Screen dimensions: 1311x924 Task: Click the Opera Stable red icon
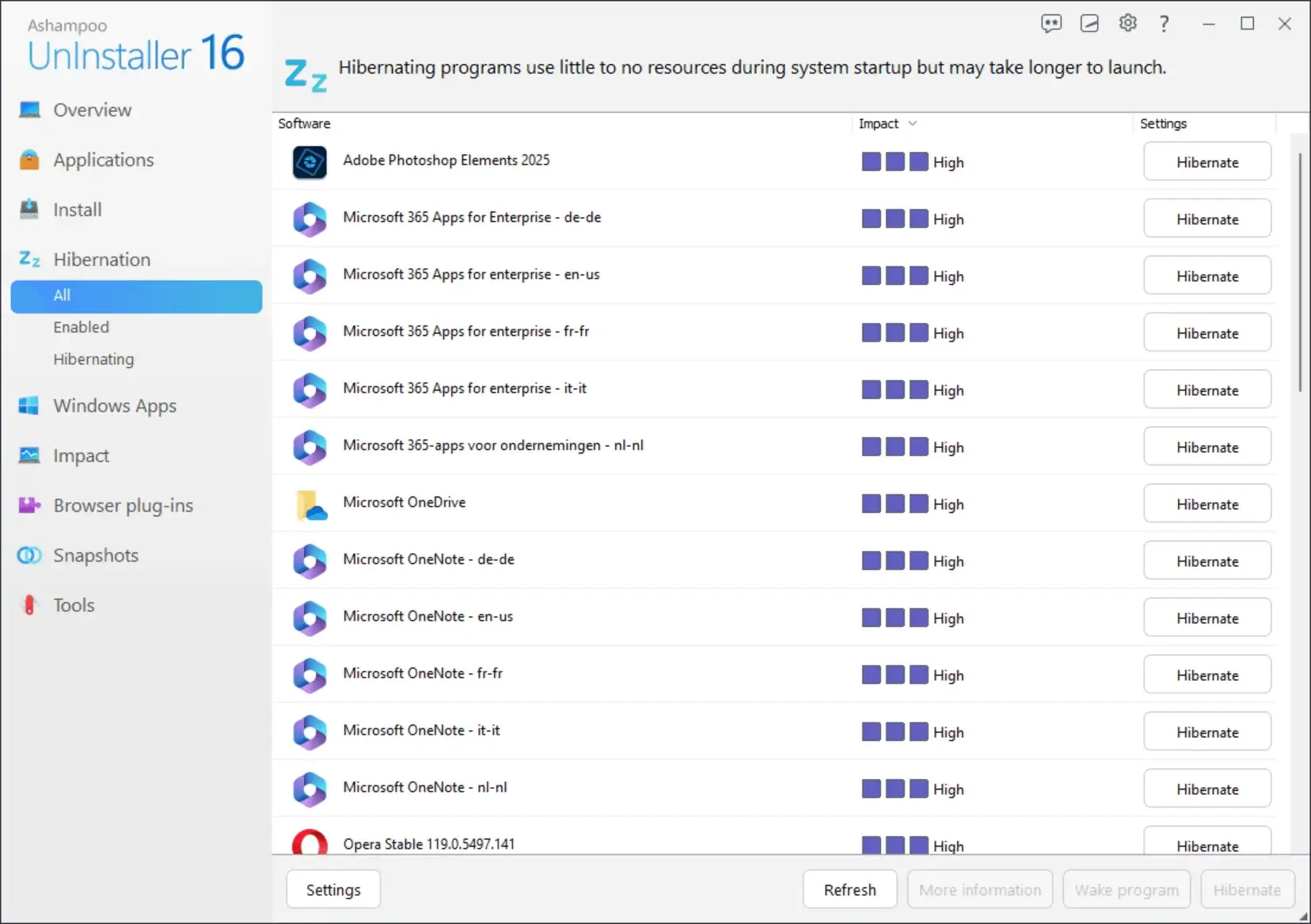310,843
